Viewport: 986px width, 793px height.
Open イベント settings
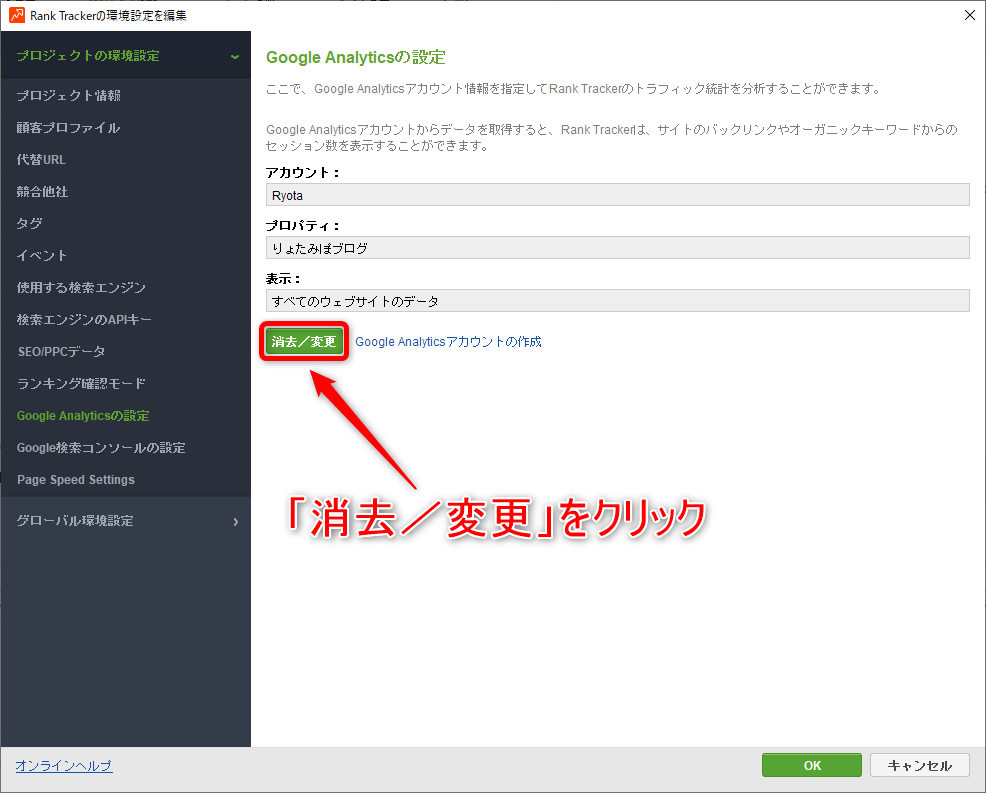43,256
